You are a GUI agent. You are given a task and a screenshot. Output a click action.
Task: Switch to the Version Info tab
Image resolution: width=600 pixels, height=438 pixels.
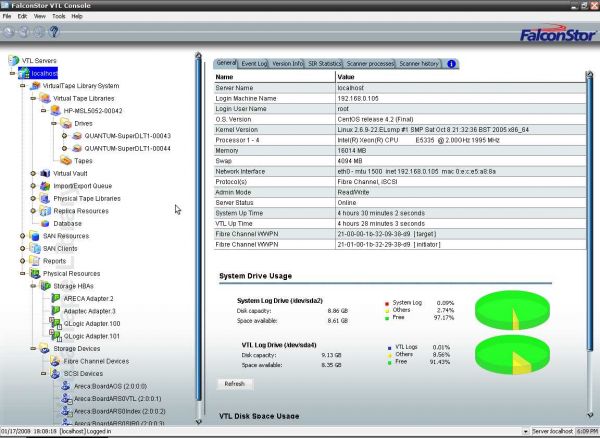coord(287,64)
